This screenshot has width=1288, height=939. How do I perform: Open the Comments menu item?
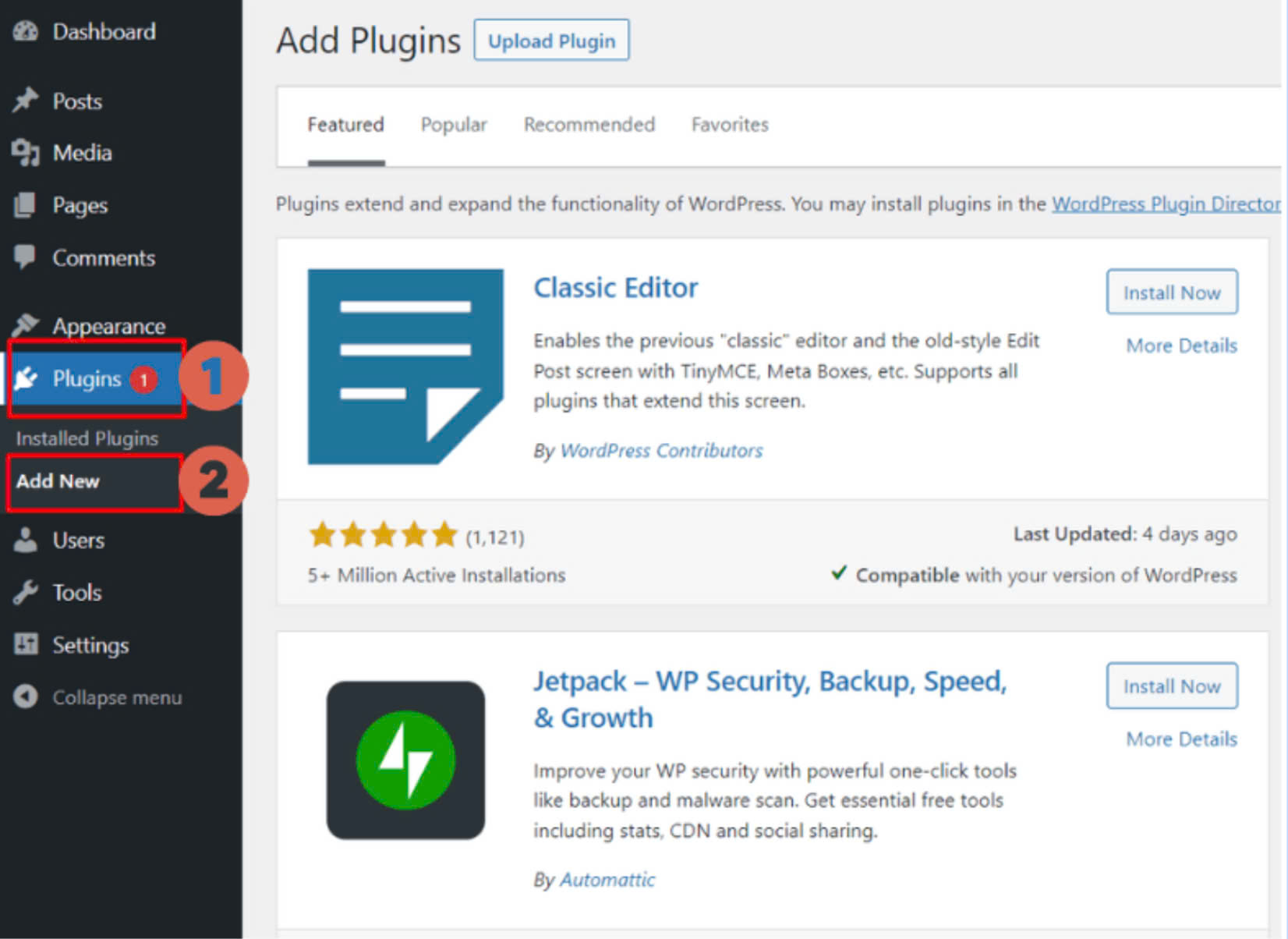click(x=104, y=258)
